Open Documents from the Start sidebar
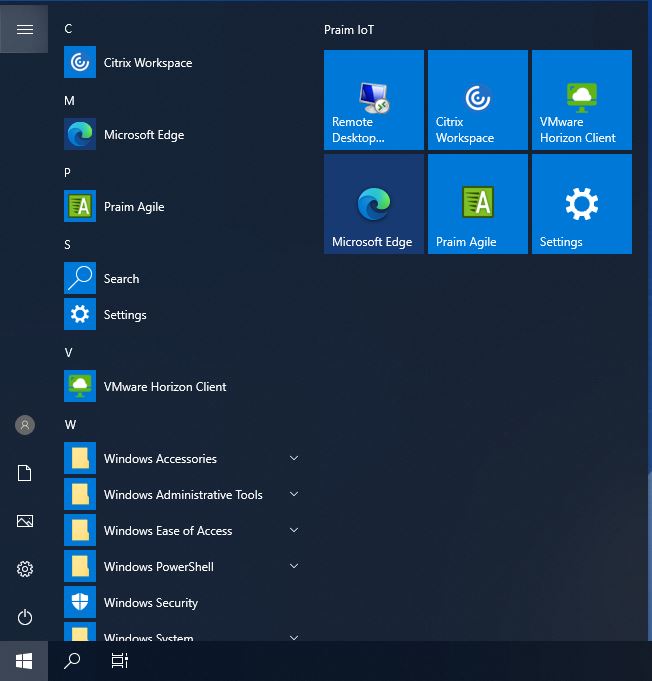This screenshot has width=652, height=681. pos(25,473)
